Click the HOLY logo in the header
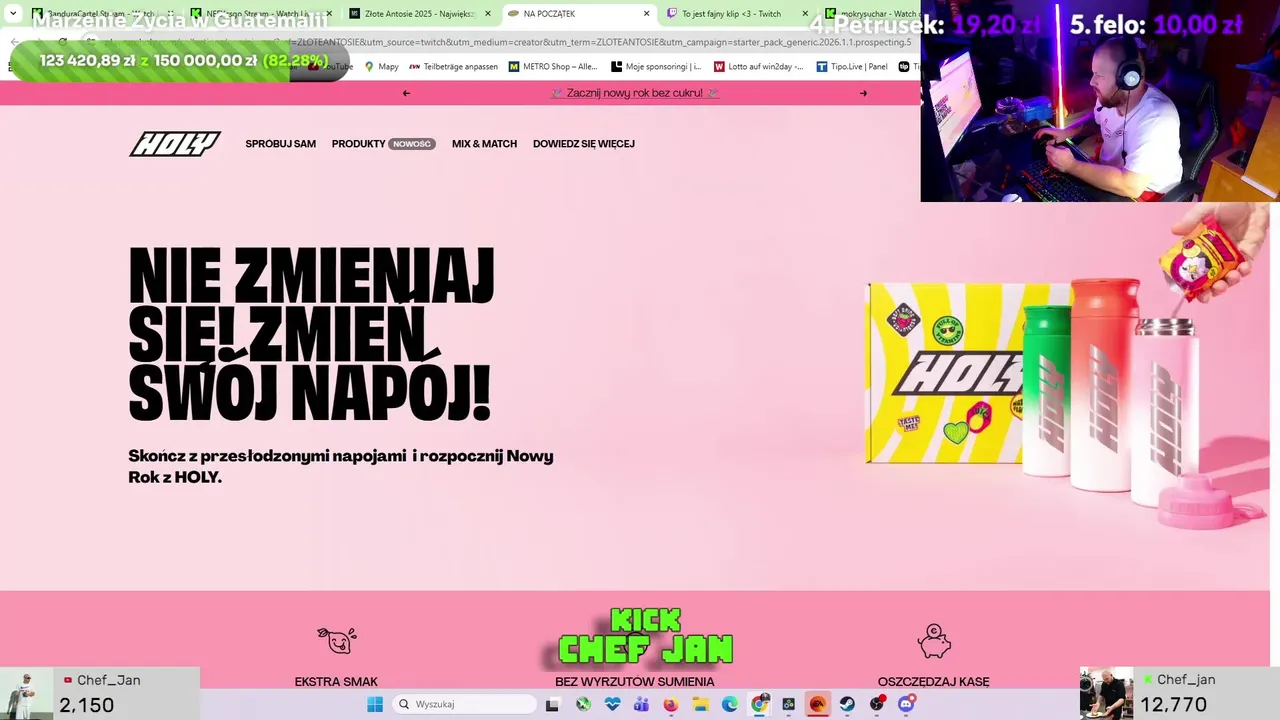Image resolution: width=1280 pixels, height=720 pixels. (175, 144)
